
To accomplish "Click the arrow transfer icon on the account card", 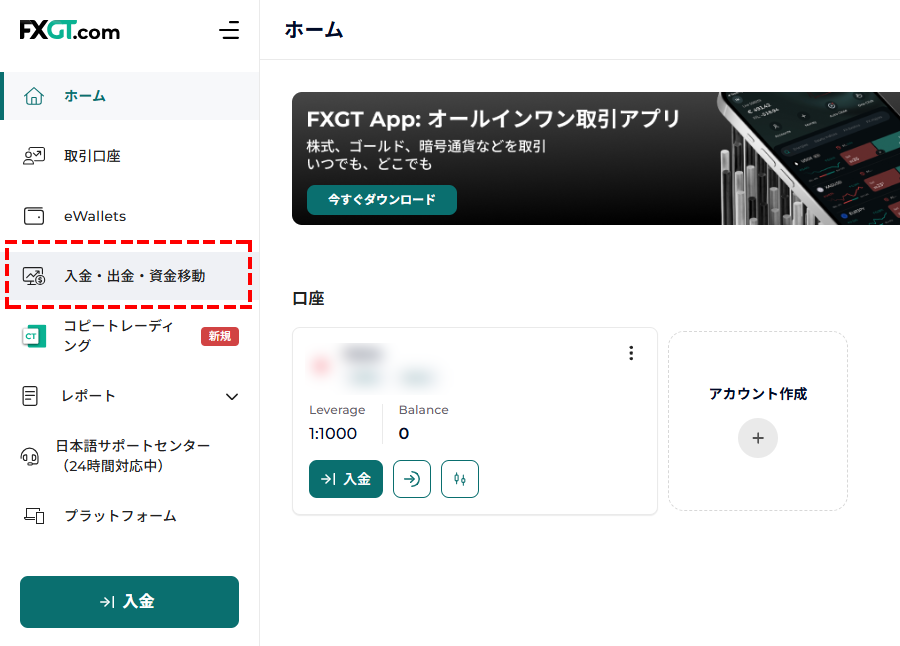I will pos(412,479).
